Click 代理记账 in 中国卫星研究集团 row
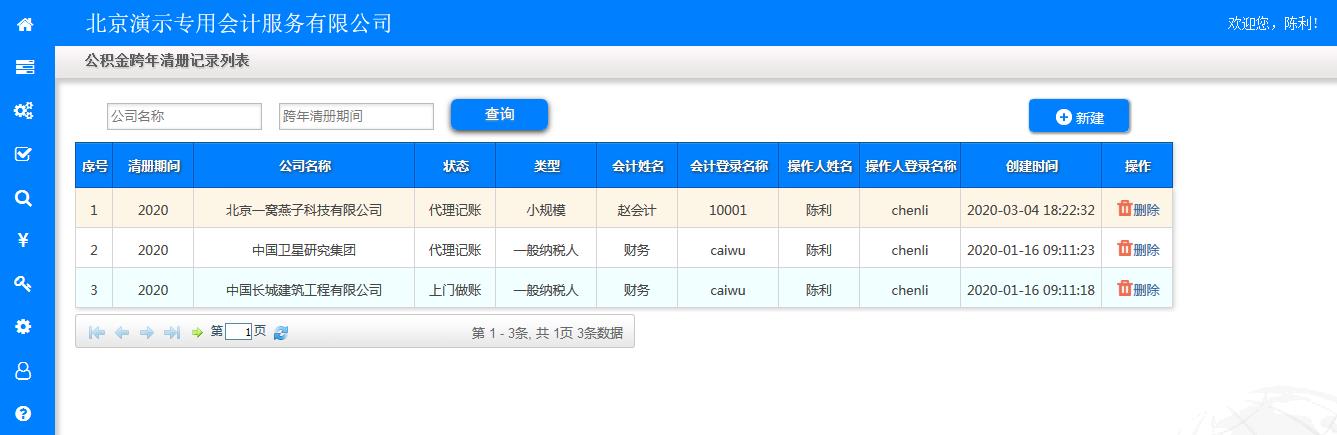Screen dimensions: 1337x435 [455, 250]
